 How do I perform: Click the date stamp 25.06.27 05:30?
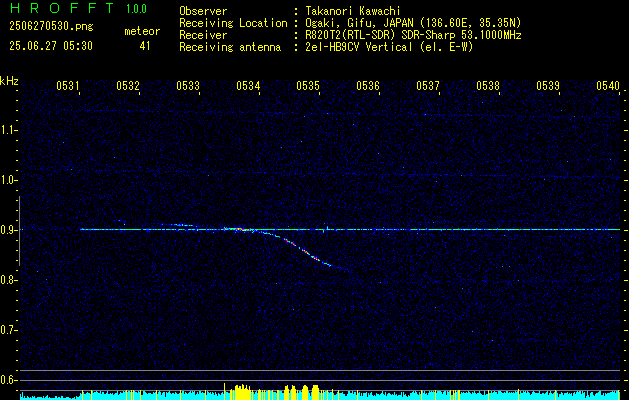pyautogui.click(x=51, y=46)
